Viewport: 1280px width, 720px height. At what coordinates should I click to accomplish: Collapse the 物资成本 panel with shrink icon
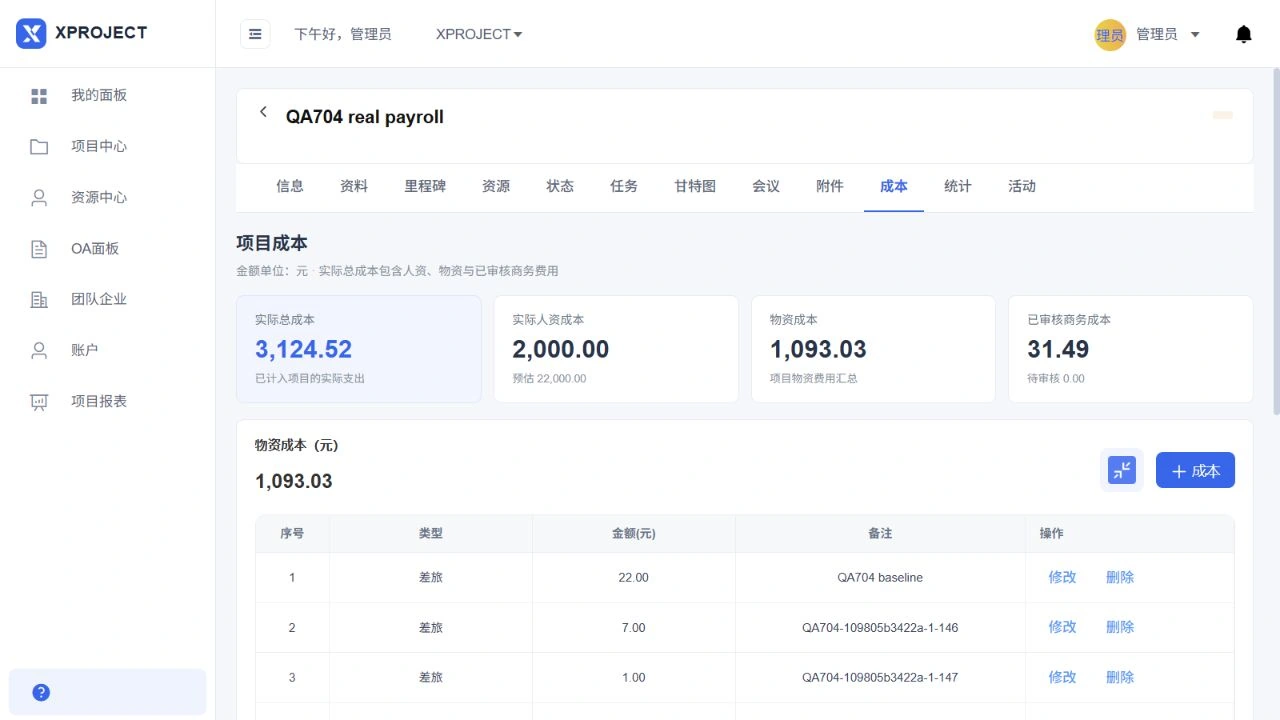[x=1122, y=470]
